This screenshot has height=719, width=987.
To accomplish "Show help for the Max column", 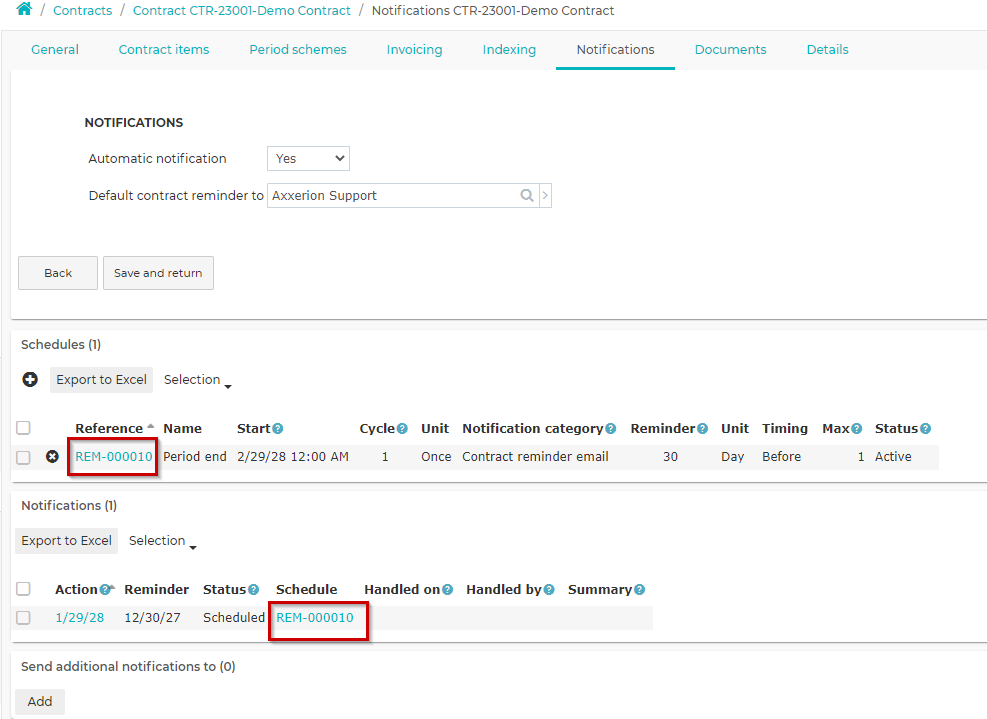I will 857,429.
